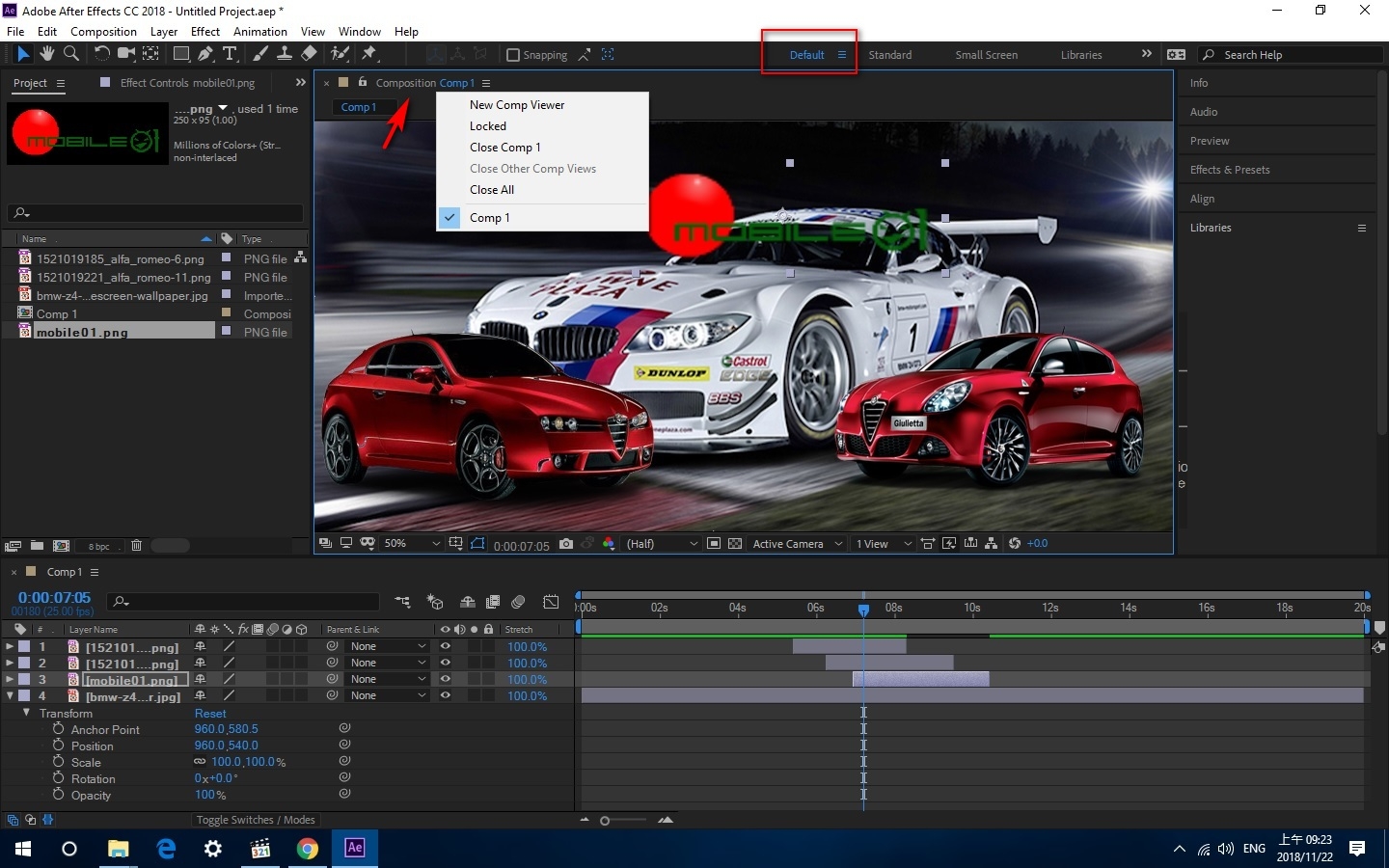Select the Puppet Pin tool
This screenshot has height=868, width=1389.
click(x=369, y=54)
